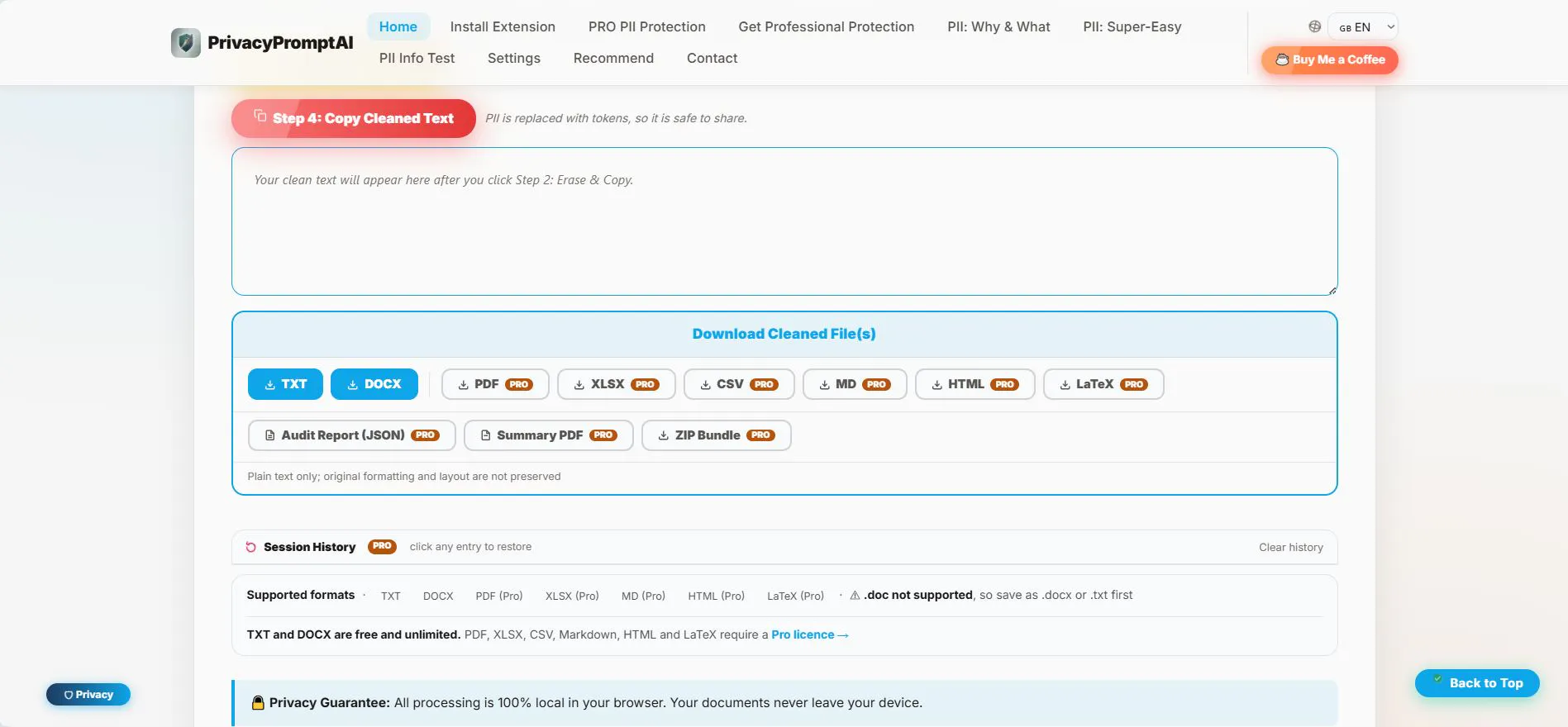Click the PrivacyPromptAI brand name
This screenshot has height=727, width=1568.
pyautogui.click(x=280, y=43)
